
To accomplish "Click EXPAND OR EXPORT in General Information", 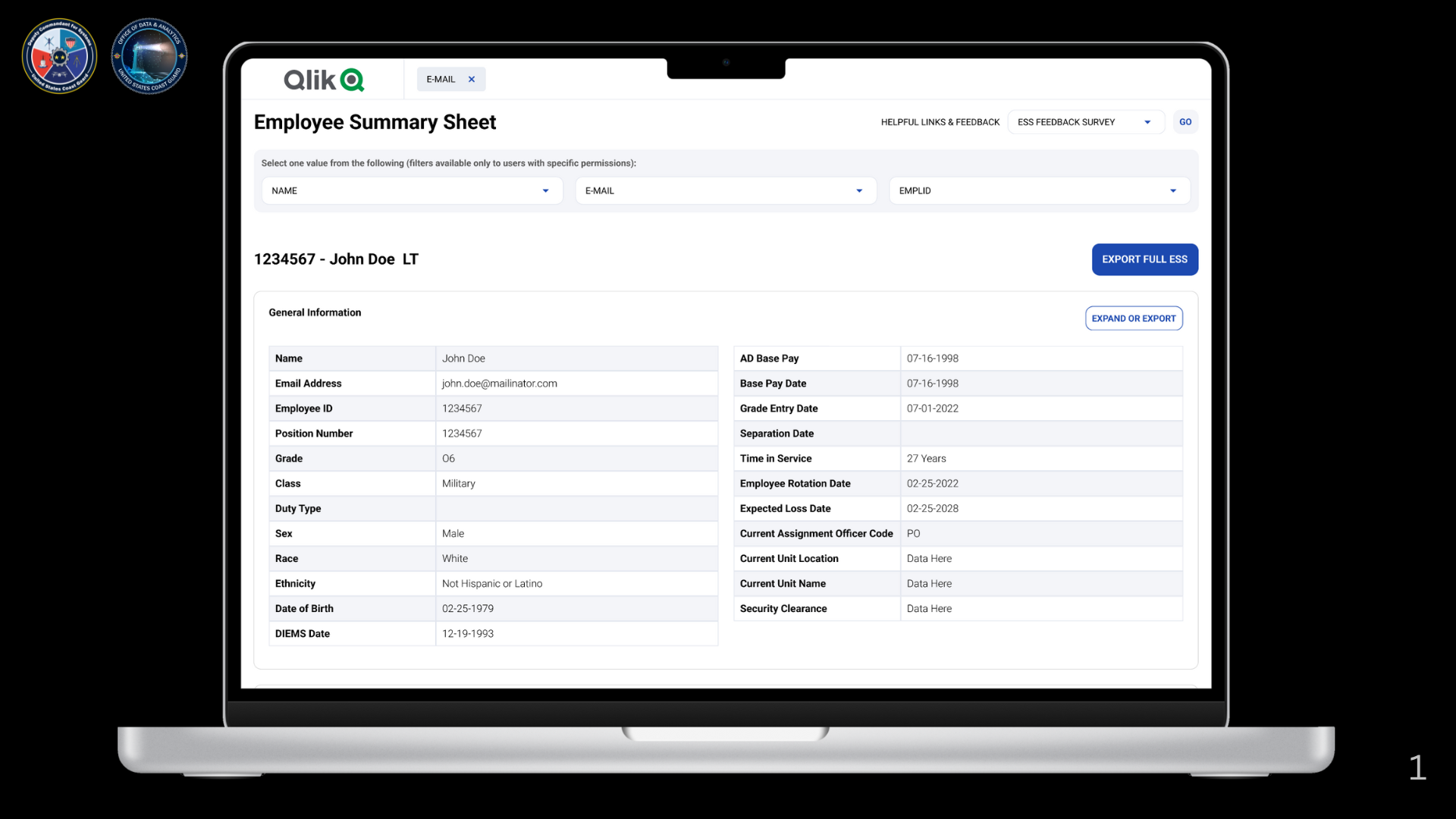I will pyautogui.click(x=1133, y=318).
